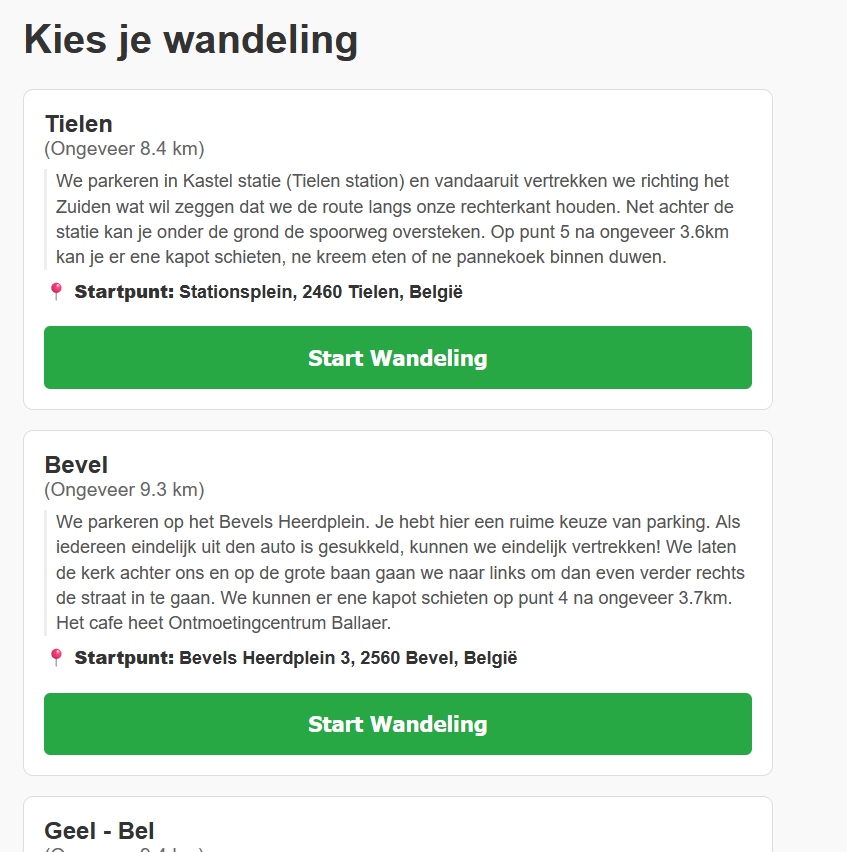
Task: Select the Tielen walk title
Action: (79, 124)
